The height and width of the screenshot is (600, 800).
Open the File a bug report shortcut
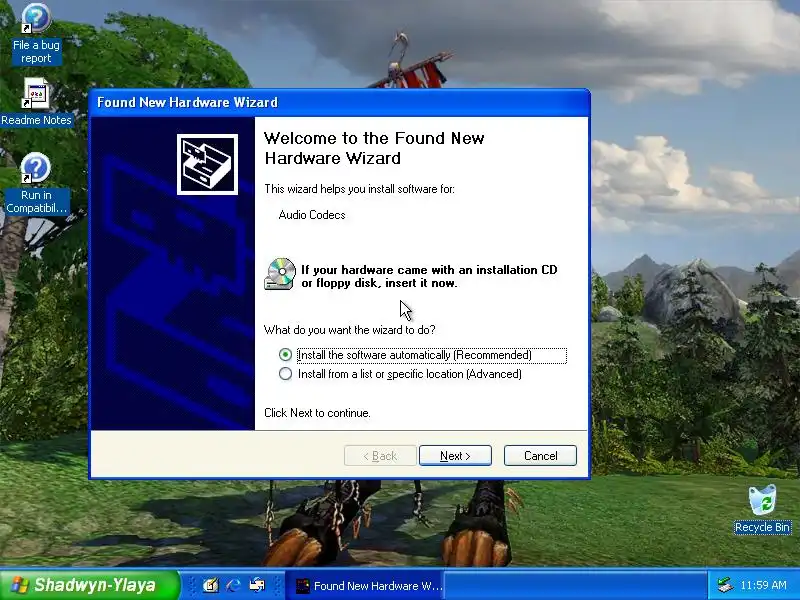(x=36, y=34)
